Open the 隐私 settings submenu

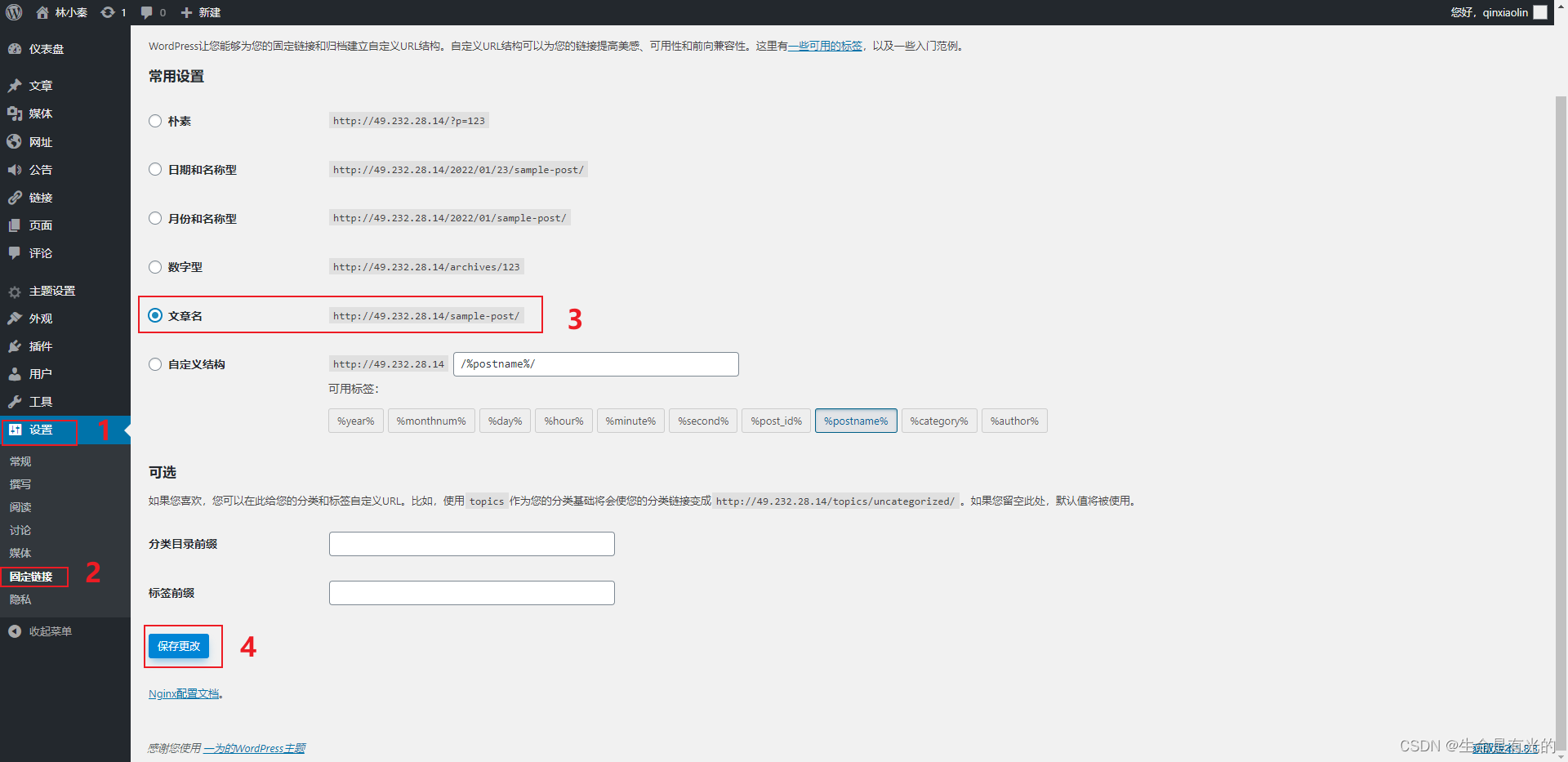[x=20, y=599]
